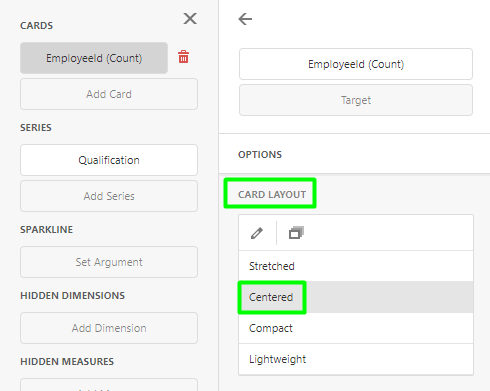The image size is (490, 391).
Task: Click the stacked windows icon in layout toolbar
Action: 296,233
